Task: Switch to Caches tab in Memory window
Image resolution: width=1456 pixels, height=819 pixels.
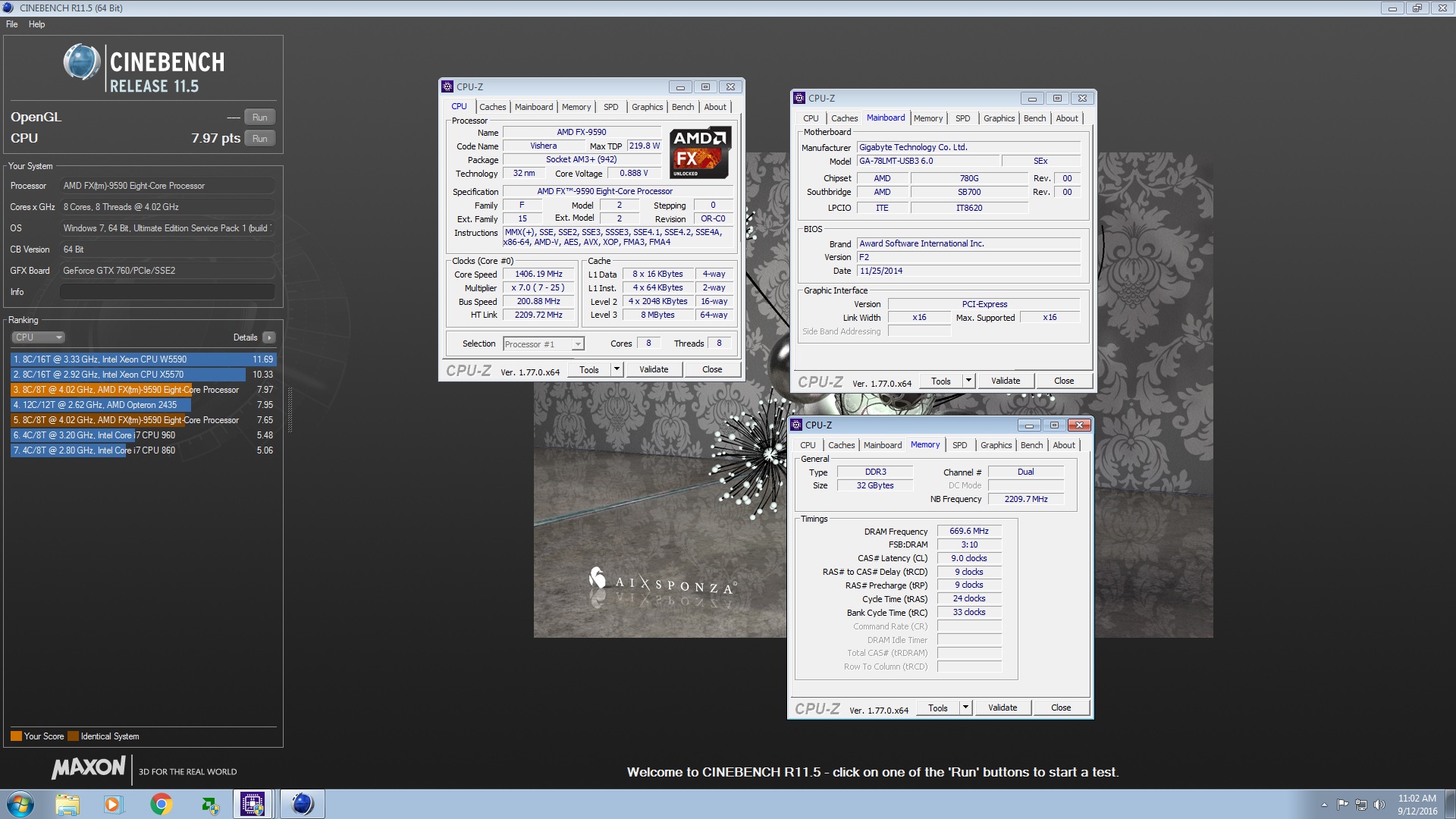Action: click(842, 445)
